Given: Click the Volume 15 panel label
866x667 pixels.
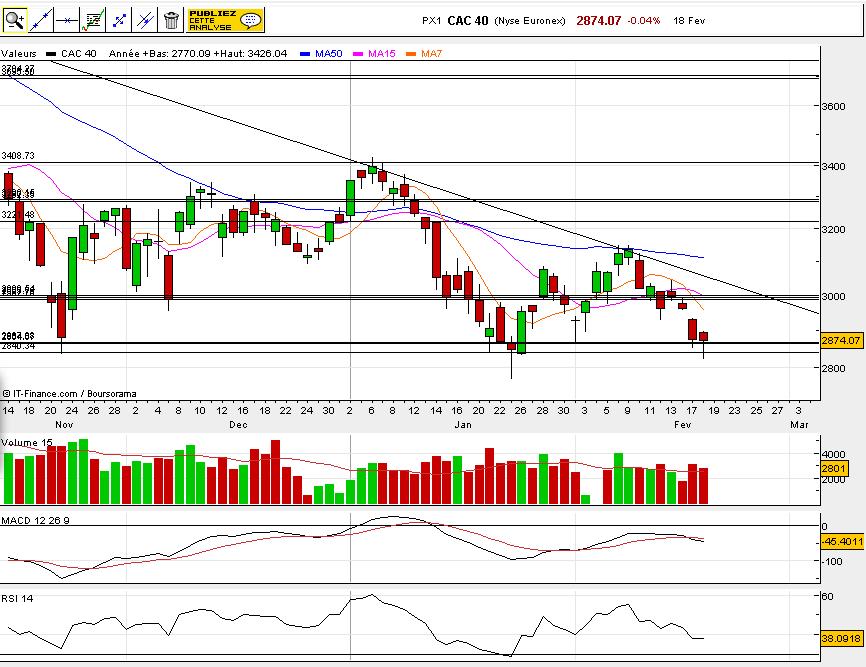Looking at the screenshot, I should pos(27,443).
